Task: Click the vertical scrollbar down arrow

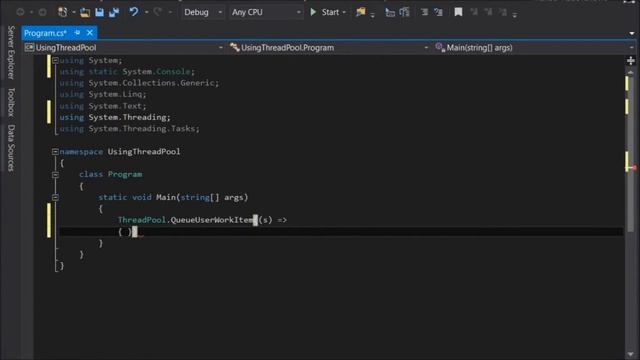Action: 631,354
